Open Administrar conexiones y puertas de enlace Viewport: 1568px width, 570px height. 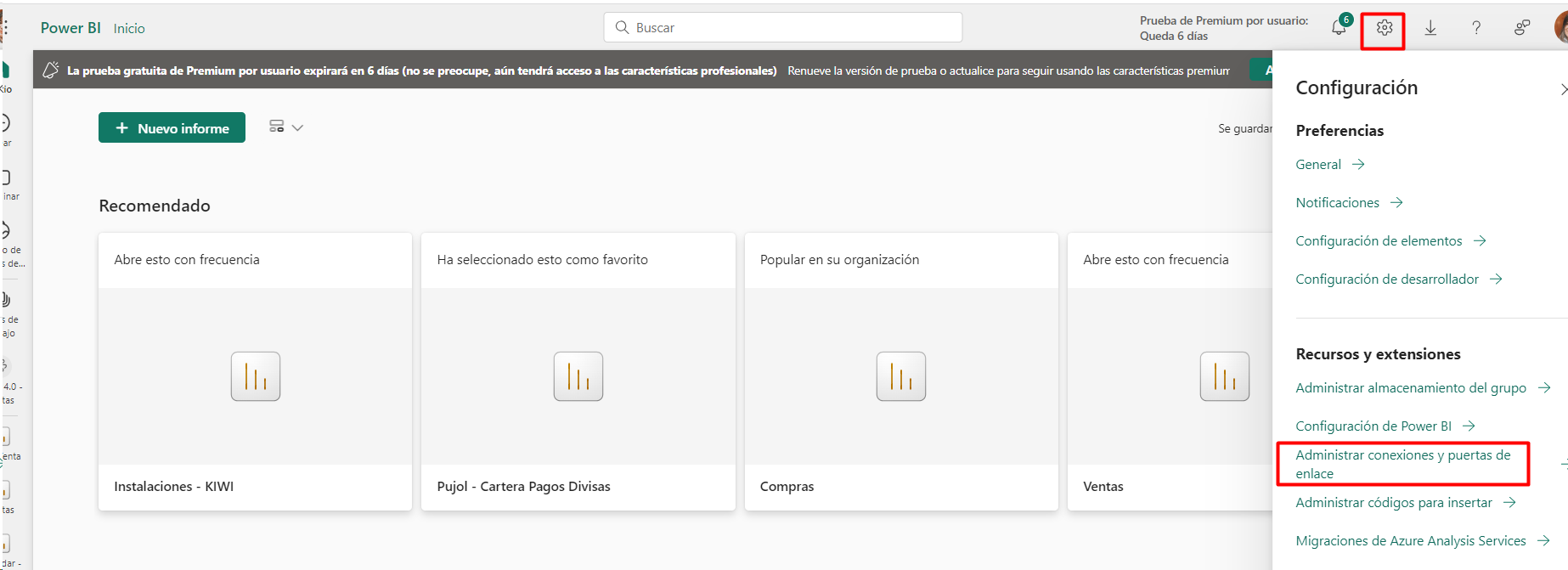coord(1403,464)
